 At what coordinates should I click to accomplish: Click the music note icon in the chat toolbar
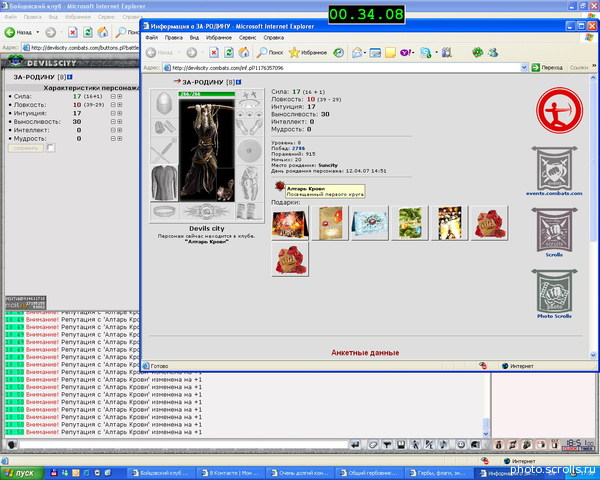click(x=443, y=445)
